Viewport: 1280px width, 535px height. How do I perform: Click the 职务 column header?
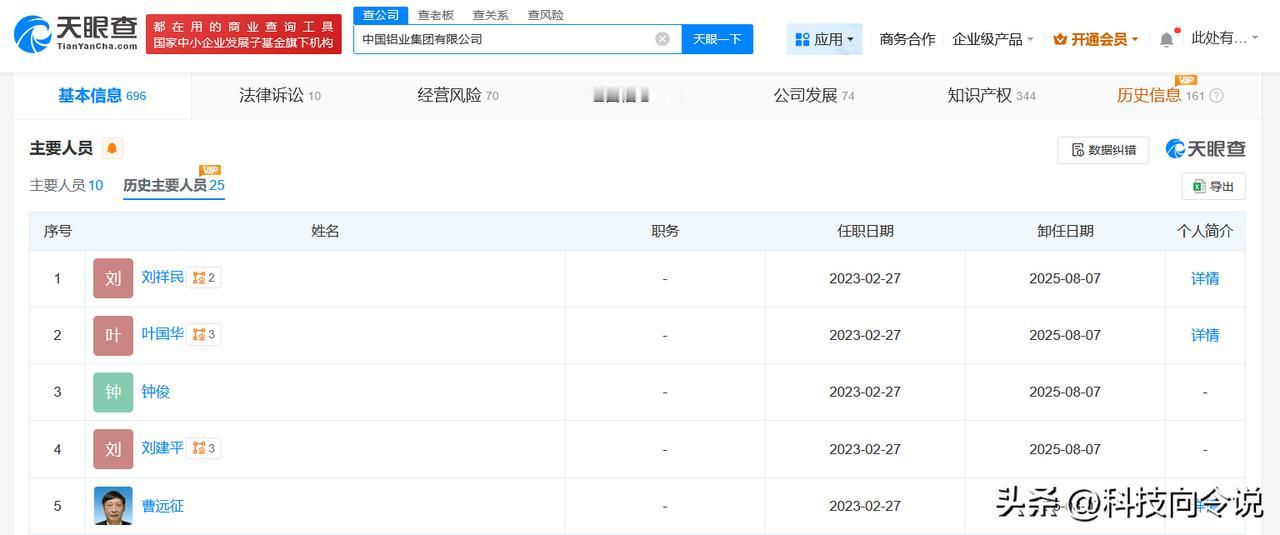pos(665,231)
